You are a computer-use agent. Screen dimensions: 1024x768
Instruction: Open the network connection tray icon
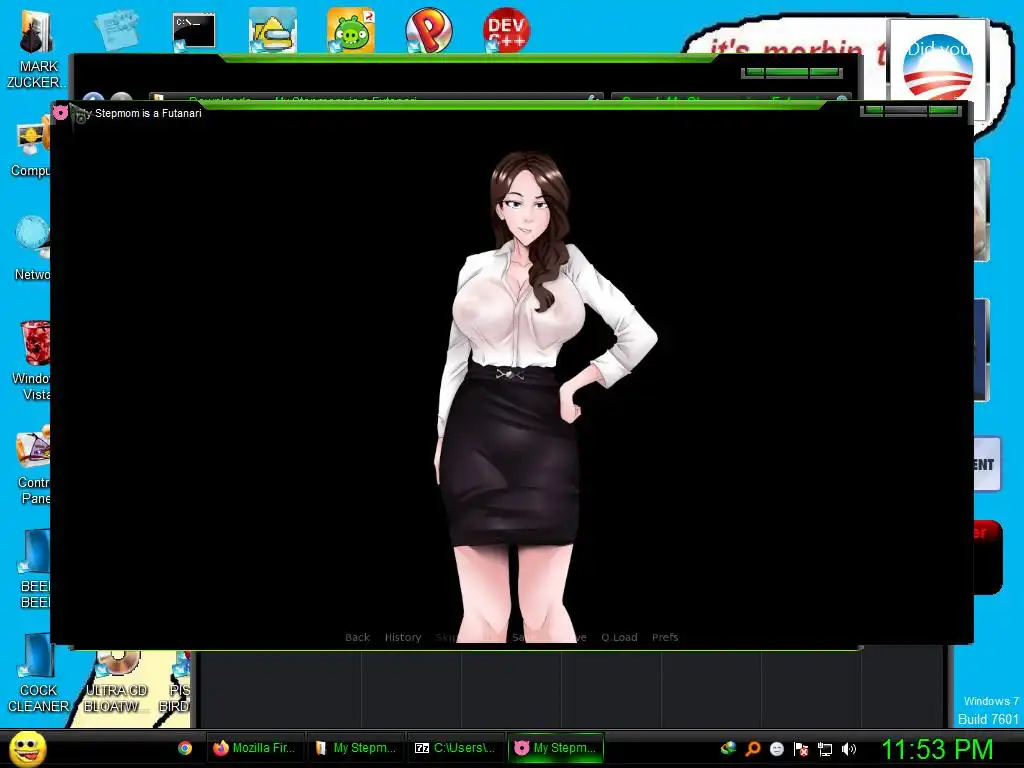coord(825,749)
